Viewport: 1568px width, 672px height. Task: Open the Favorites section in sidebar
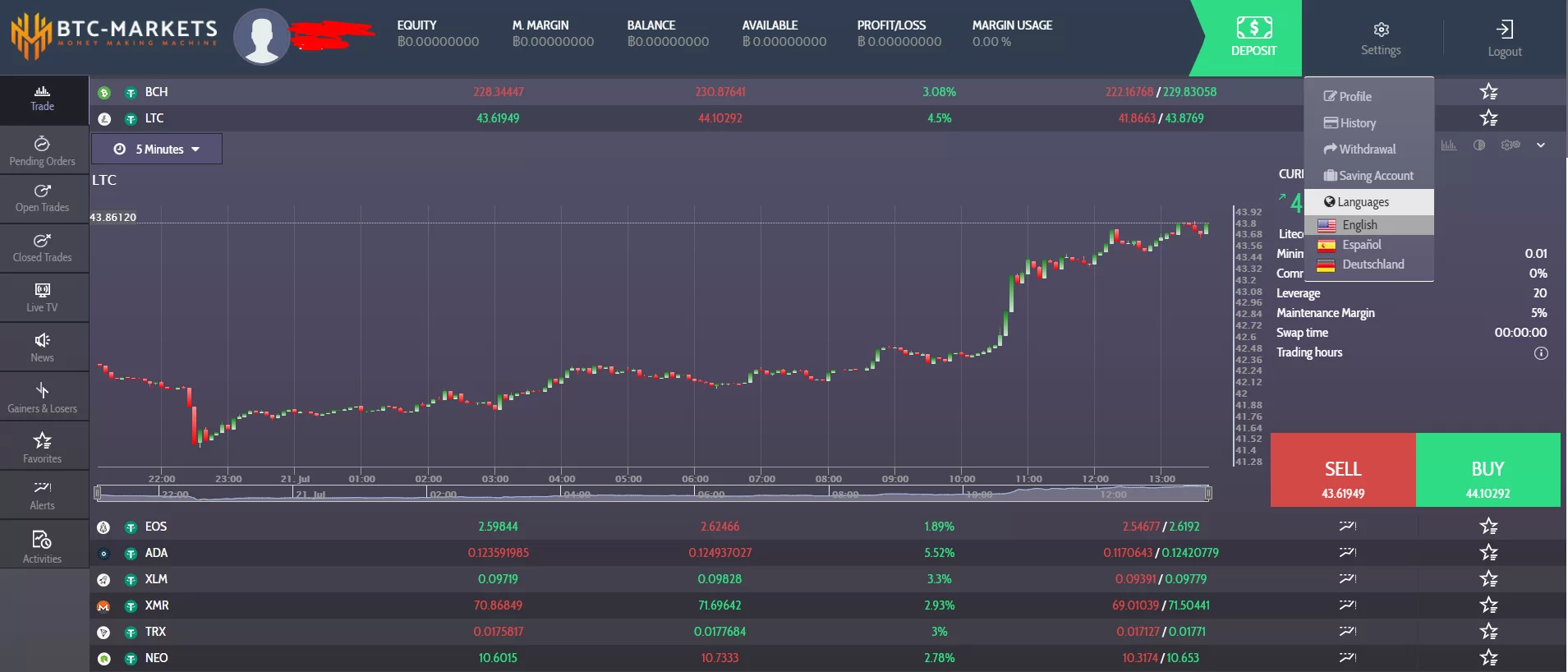pyautogui.click(x=43, y=447)
